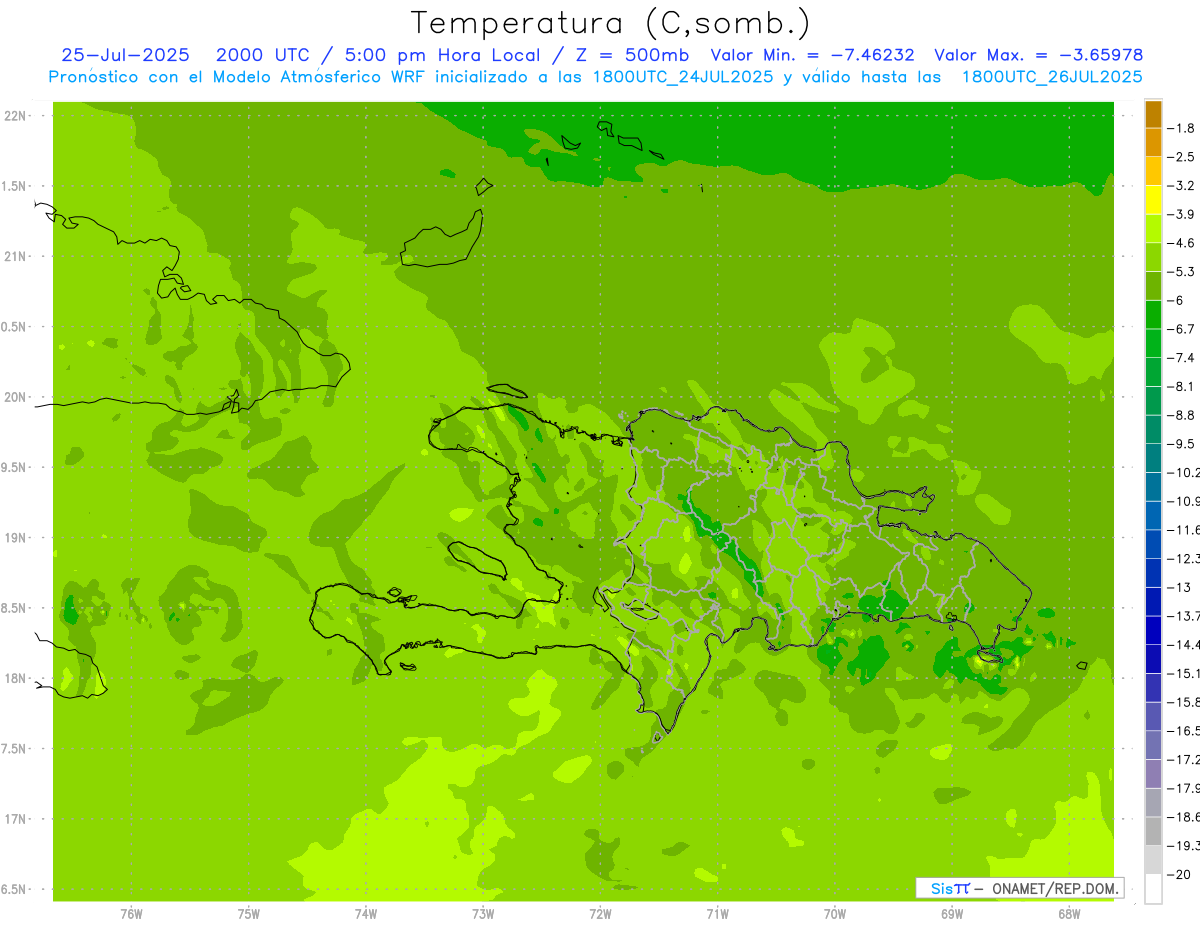
Task: Click the '70W' longitude axis label
Action: (834, 914)
